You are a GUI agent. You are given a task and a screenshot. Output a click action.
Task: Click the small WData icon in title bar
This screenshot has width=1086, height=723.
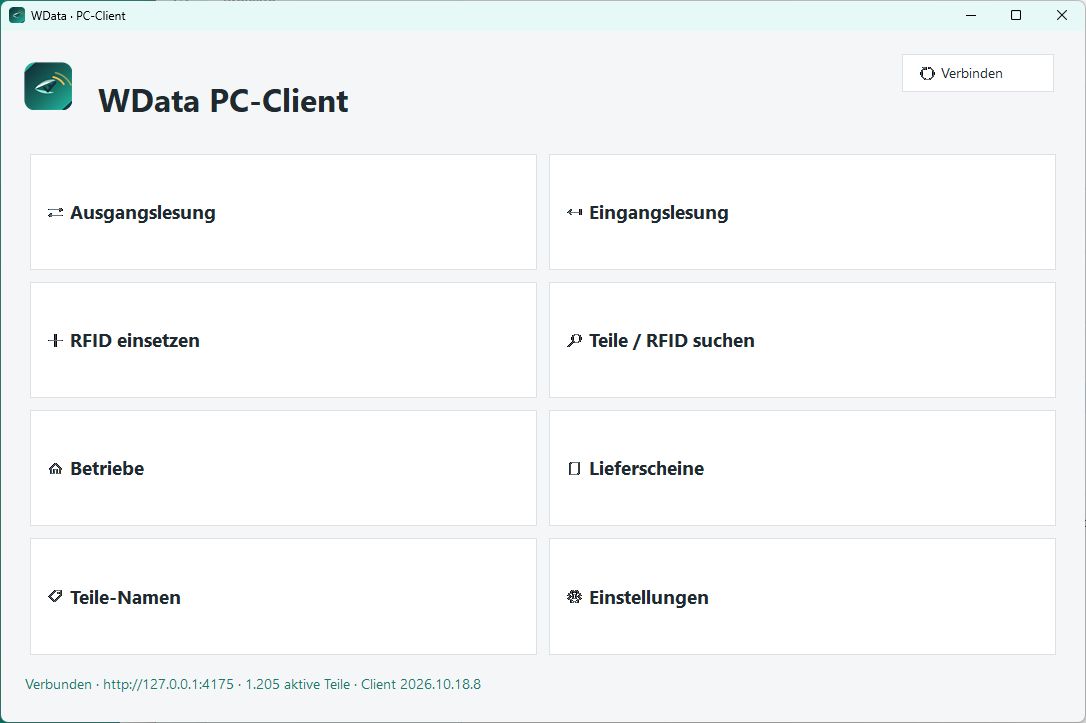[17, 15]
